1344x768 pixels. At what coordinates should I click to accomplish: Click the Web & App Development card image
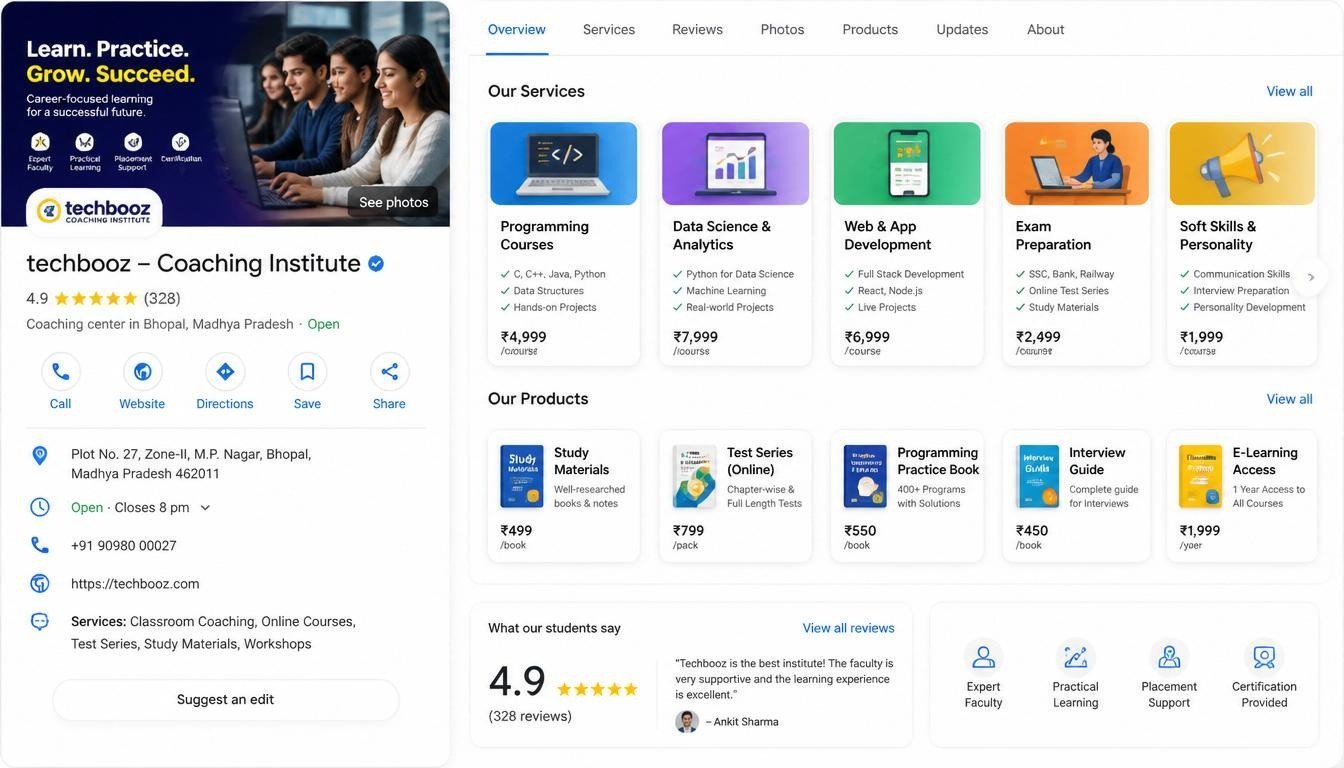click(907, 164)
